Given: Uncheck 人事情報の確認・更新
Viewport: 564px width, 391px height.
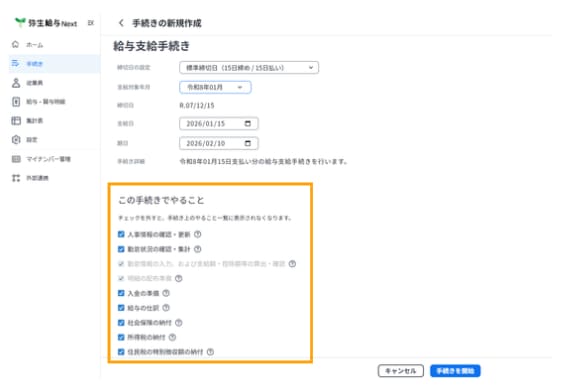Looking at the screenshot, I should pyautogui.click(x=121, y=235).
